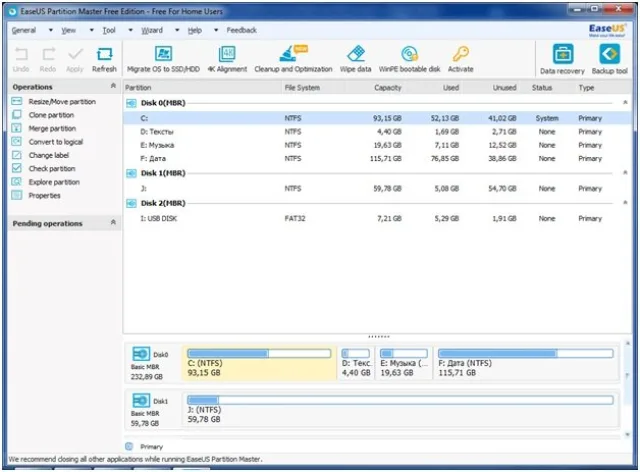Image resolution: width=640 pixels, height=472 pixels.
Task: Click the Disk 0(MBR) header icon
Action: coord(131,103)
